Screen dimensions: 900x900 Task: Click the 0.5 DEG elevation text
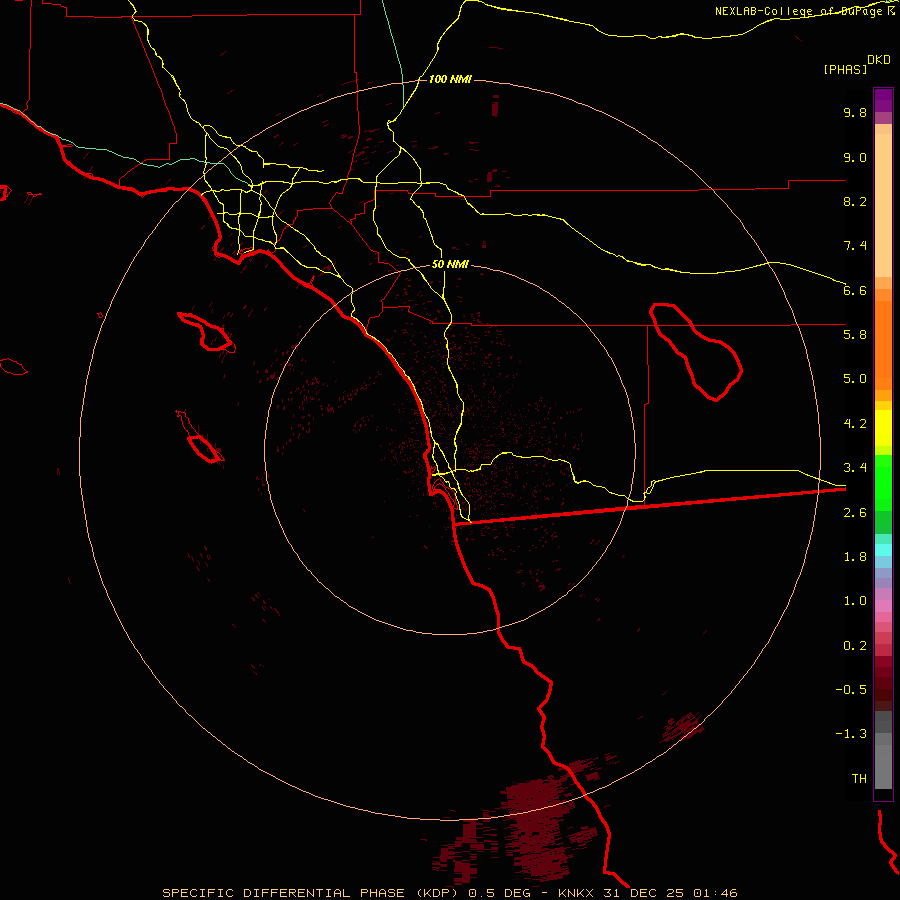point(499,893)
